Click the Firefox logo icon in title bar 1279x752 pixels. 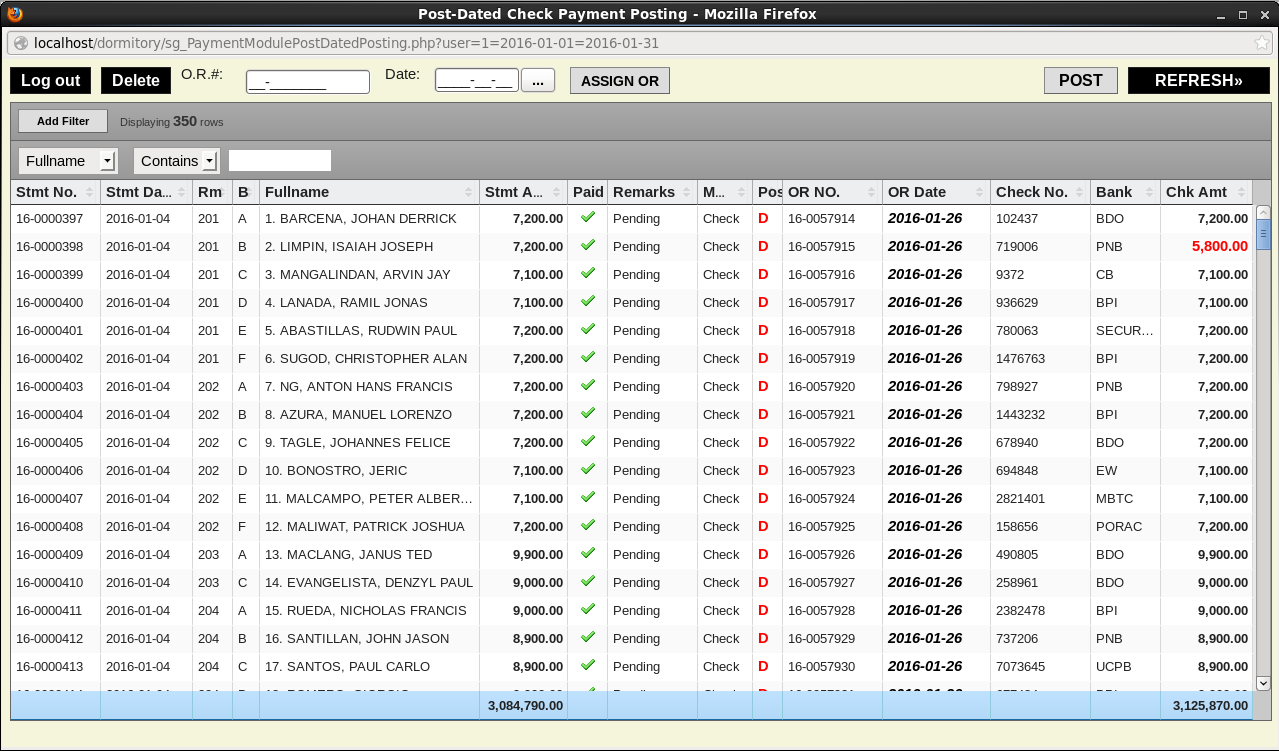[x=14, y=14]
